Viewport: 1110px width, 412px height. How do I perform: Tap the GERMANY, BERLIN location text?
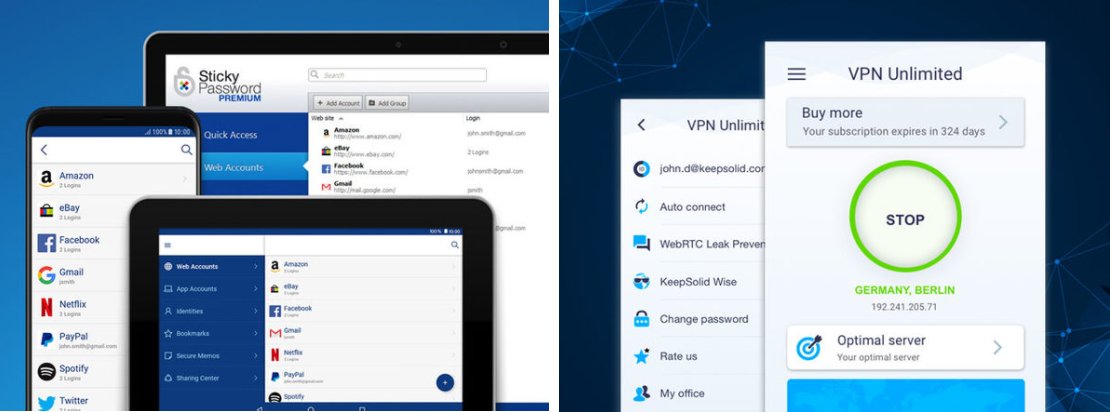pos(905,290)
